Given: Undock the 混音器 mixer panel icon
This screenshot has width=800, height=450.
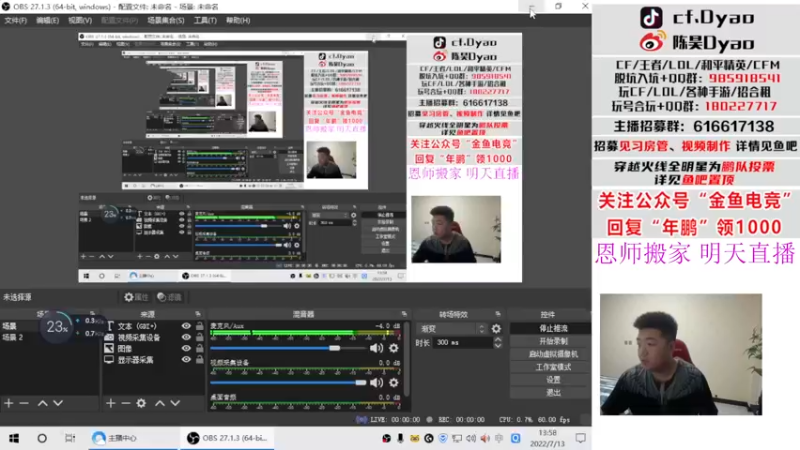Looking at the screenshot, I should click(404, 314).
